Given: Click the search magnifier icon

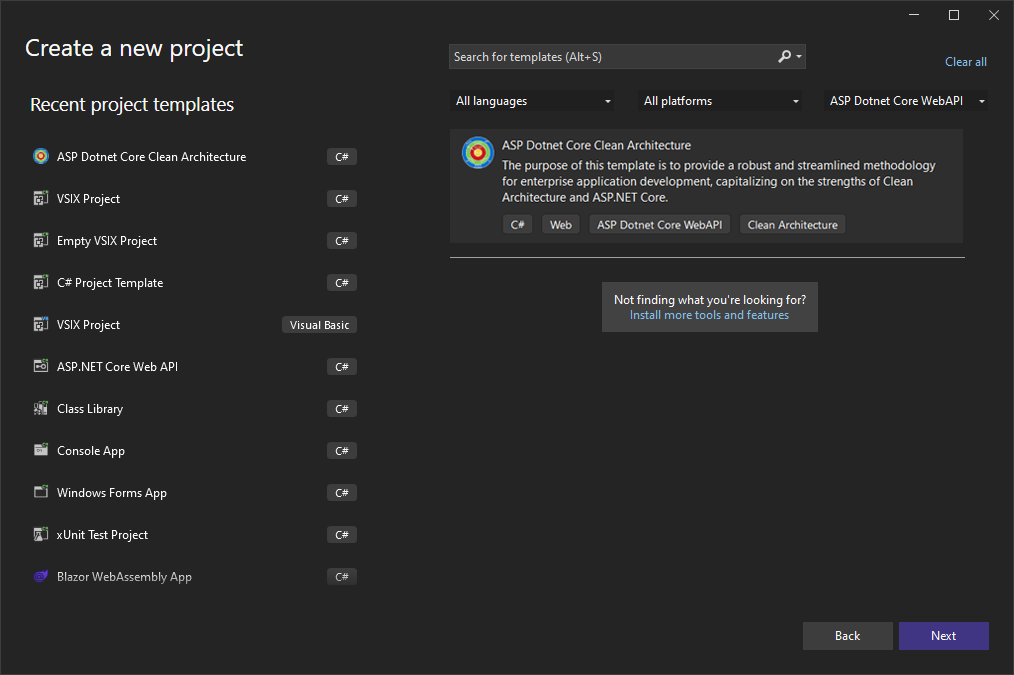Looking at the screenshot, I should pos(785,57).
